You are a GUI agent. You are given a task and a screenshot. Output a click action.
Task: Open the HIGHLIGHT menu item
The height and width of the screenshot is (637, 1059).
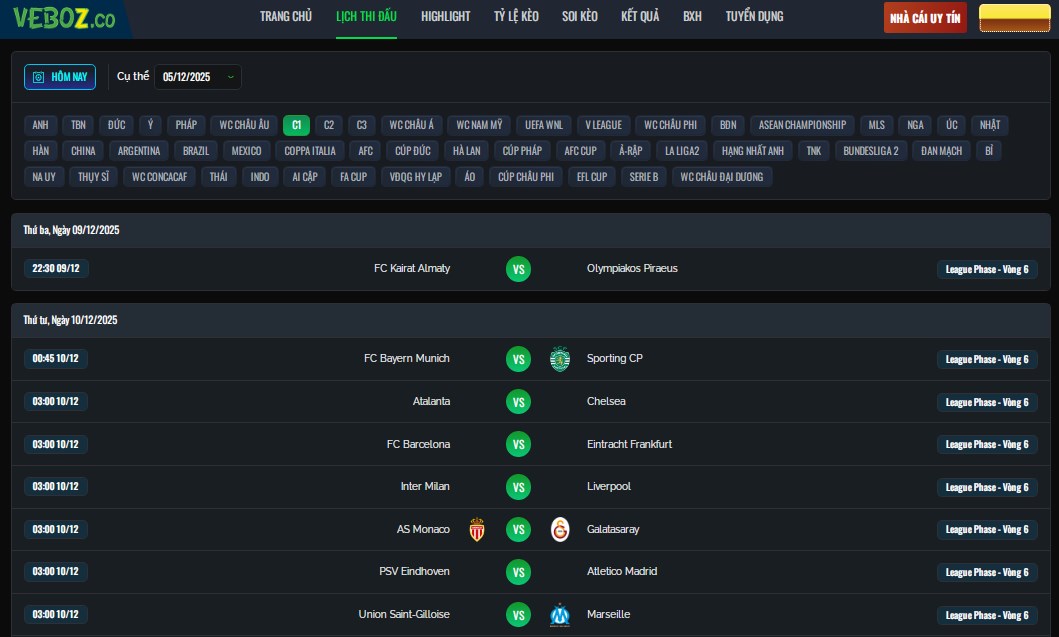coord(445,17)
